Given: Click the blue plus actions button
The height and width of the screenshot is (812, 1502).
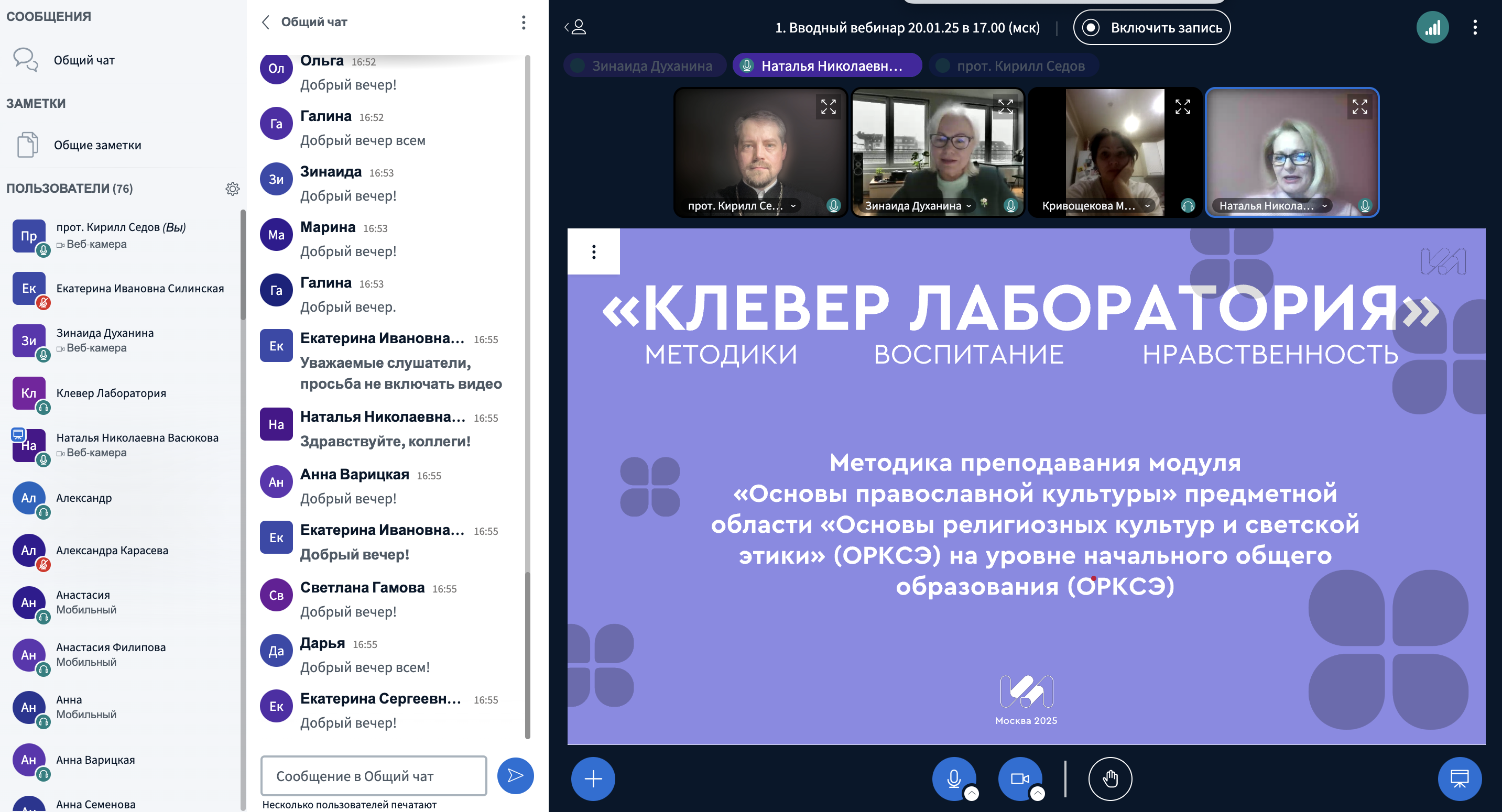Looking at the screenshot, I should pos(592,778).
